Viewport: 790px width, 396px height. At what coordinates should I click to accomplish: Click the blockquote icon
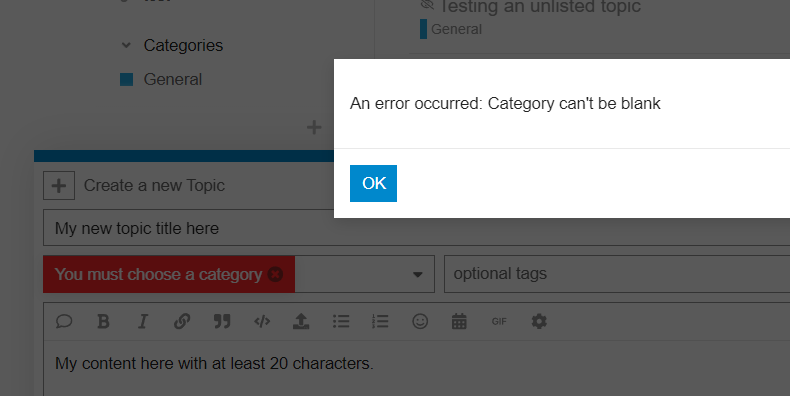point(222,321)
